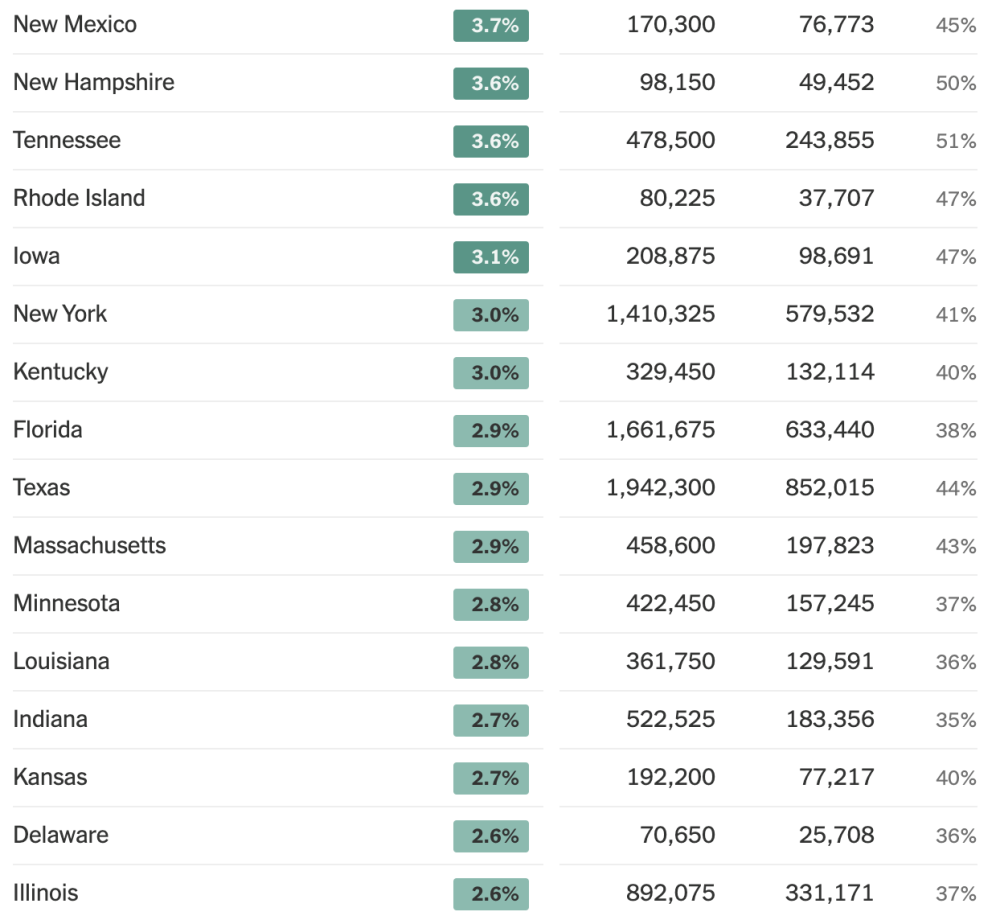
Task: Click New York's value 1,410,325
Action: [661, 314]
